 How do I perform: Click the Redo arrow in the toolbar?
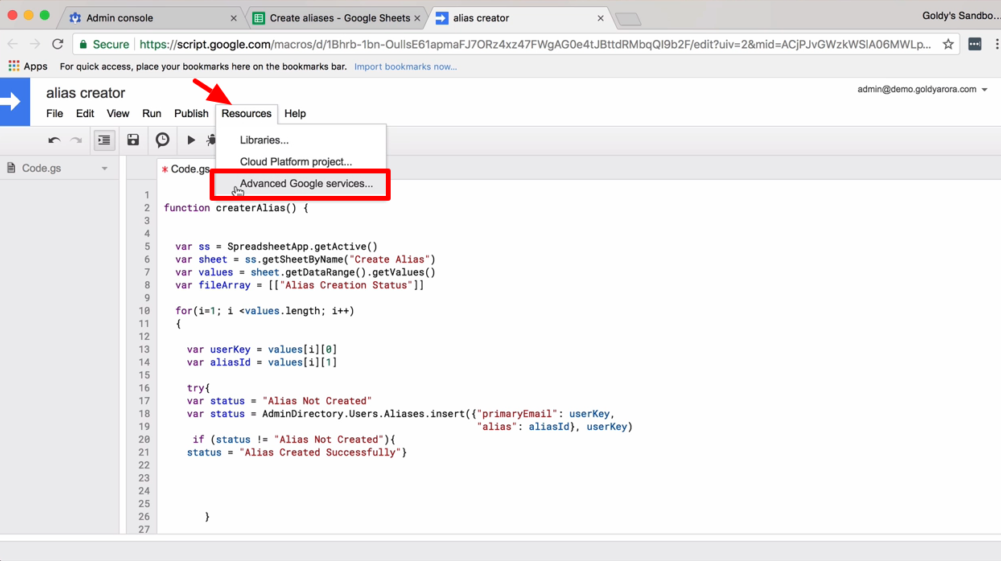tap(77, 140)
